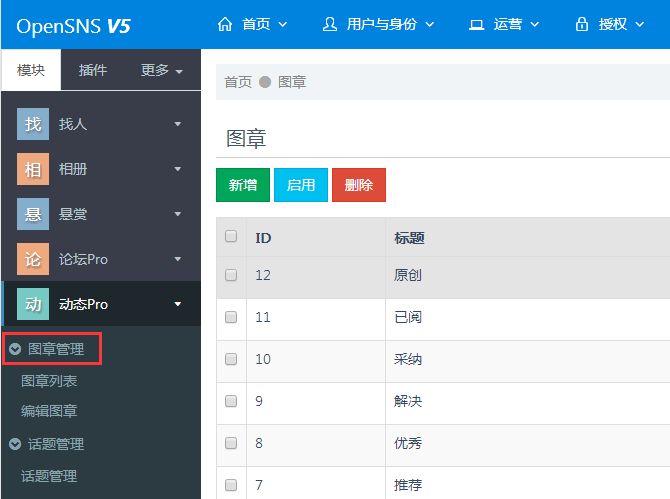Open 编辑图章 in the sidebar
This screenshot has width=670, height=499.
coord(49,411)
